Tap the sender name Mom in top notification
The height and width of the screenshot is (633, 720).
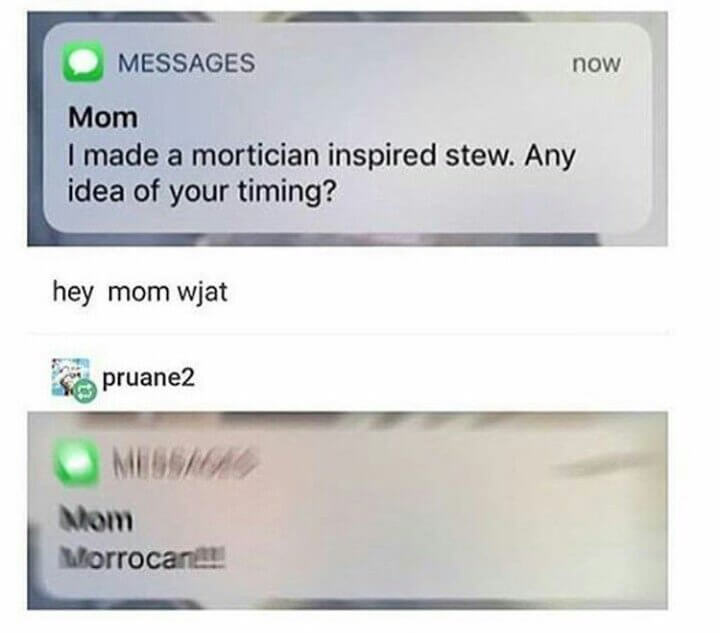103,118
